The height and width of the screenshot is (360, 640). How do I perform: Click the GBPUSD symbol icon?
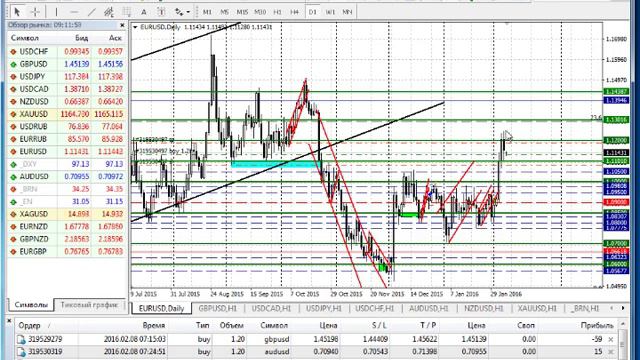[x=13, y=64]
